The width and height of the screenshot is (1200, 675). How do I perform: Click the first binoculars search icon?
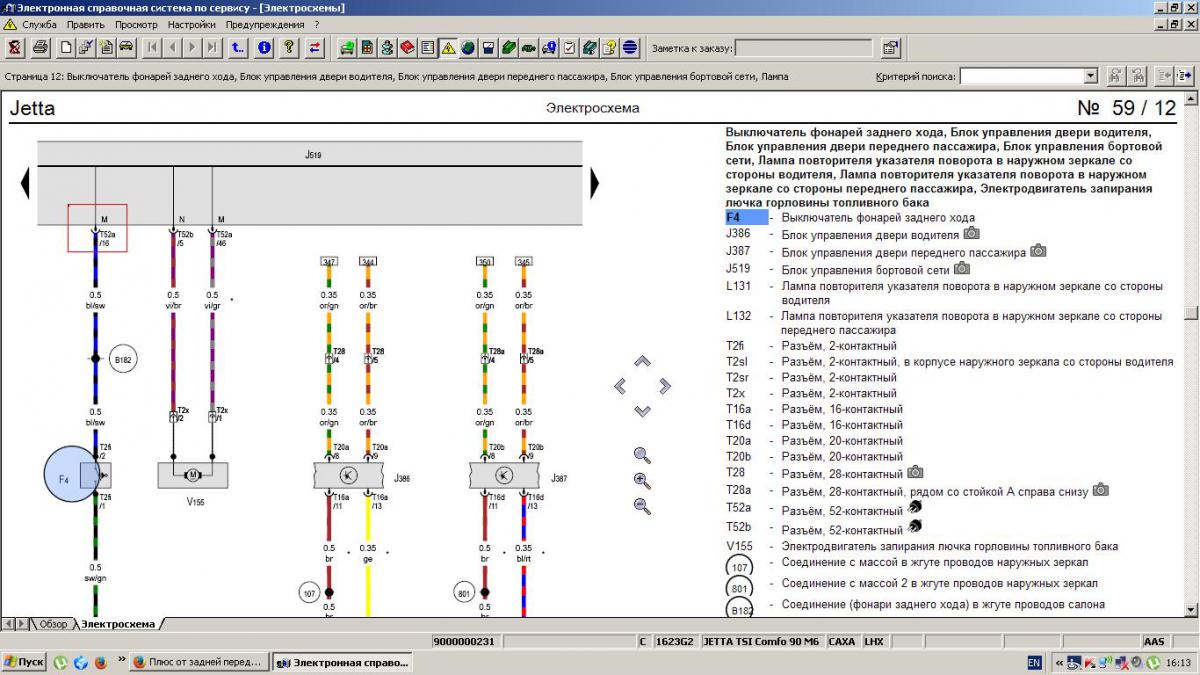click(1116, 76)
